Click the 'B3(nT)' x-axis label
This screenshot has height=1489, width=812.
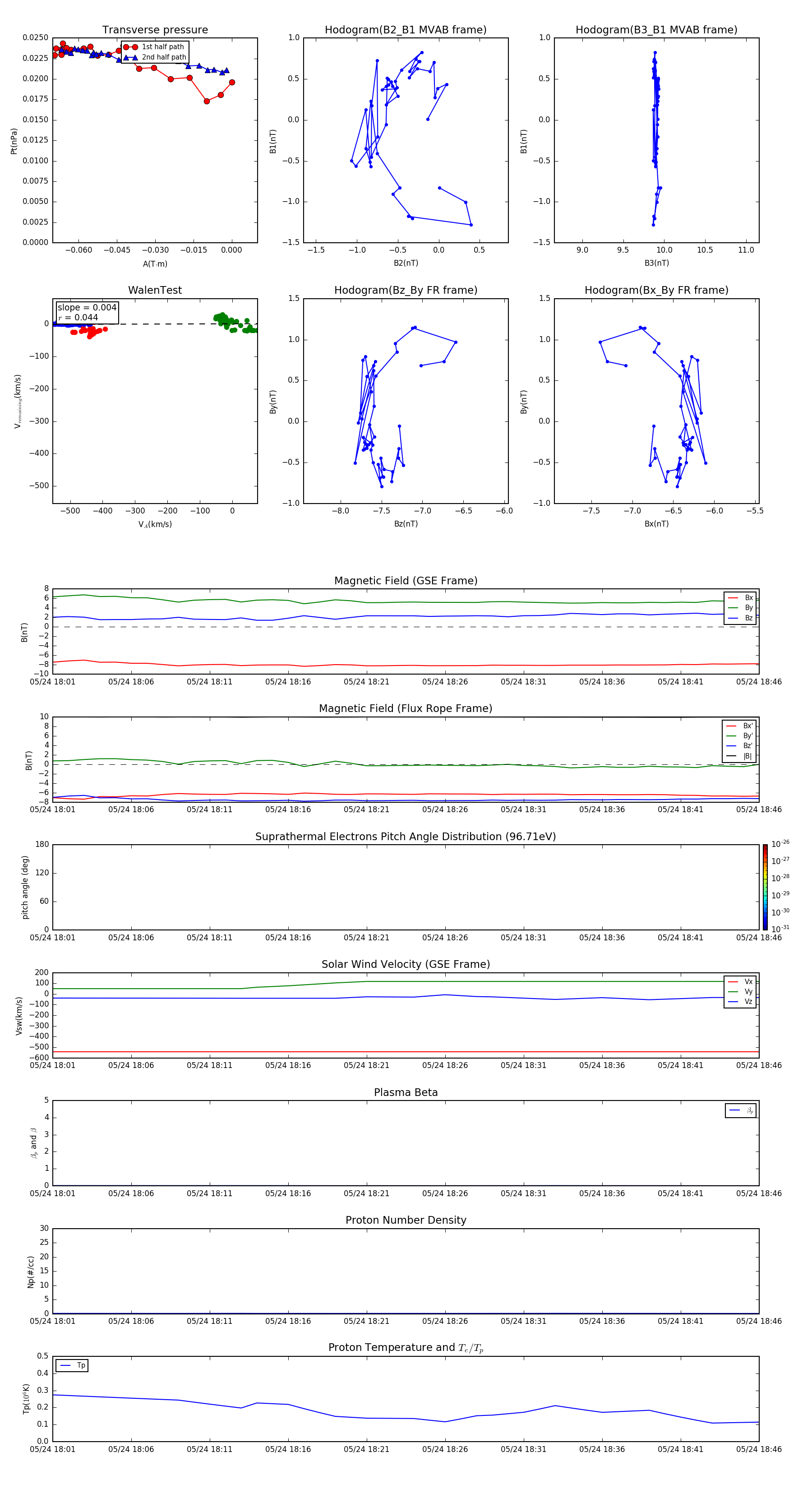click(656, 263)
